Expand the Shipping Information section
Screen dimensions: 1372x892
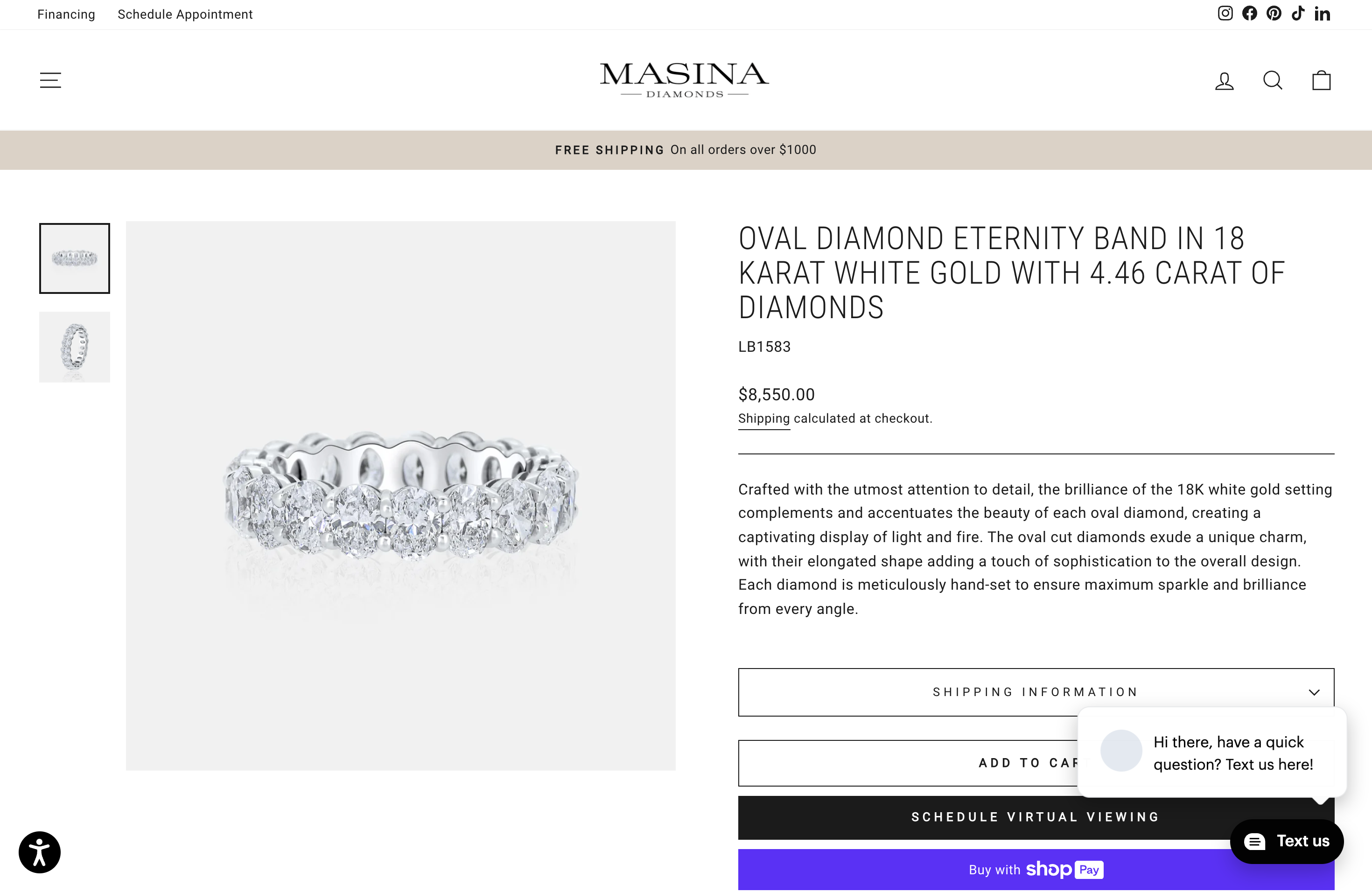click(x=1036, y=692)
